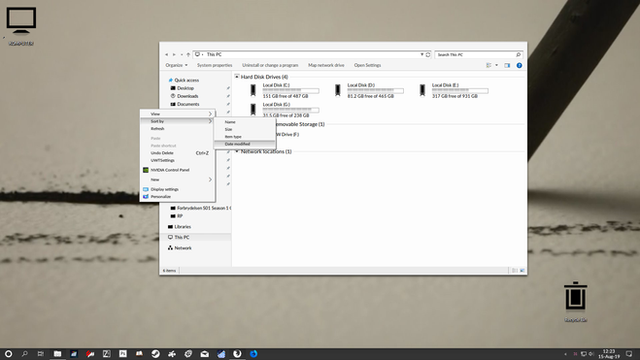
Task: Click the taskbar search magnifier
Action: click(x=24, y=354)
